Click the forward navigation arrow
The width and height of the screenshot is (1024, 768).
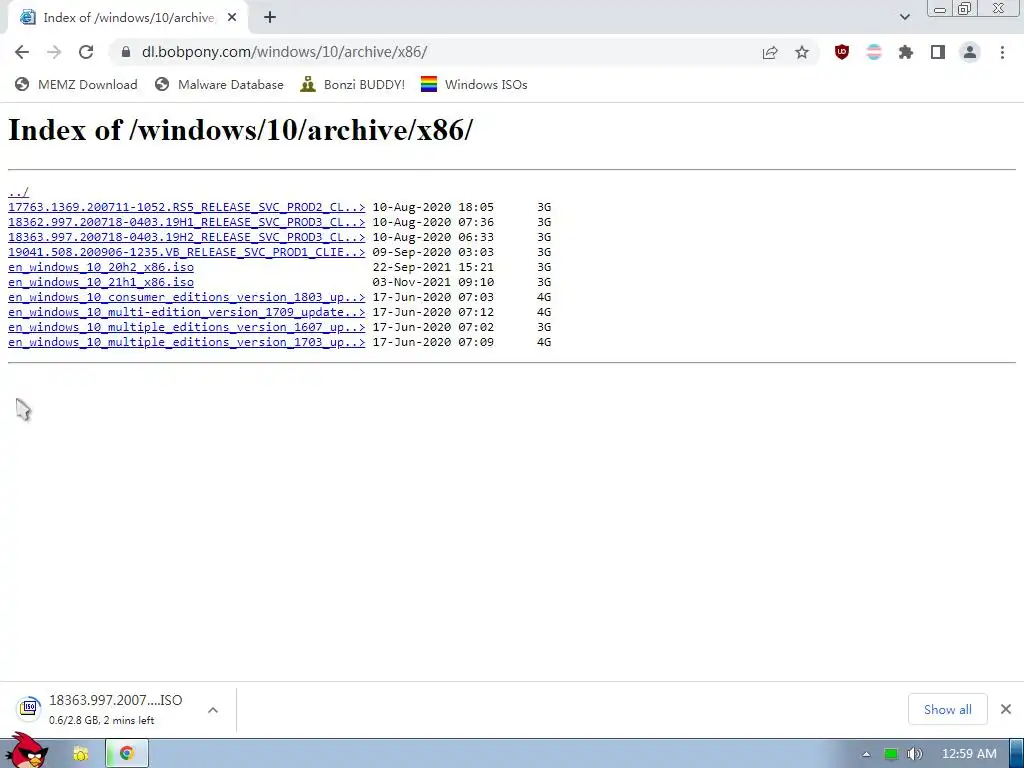tap(54, 52)
